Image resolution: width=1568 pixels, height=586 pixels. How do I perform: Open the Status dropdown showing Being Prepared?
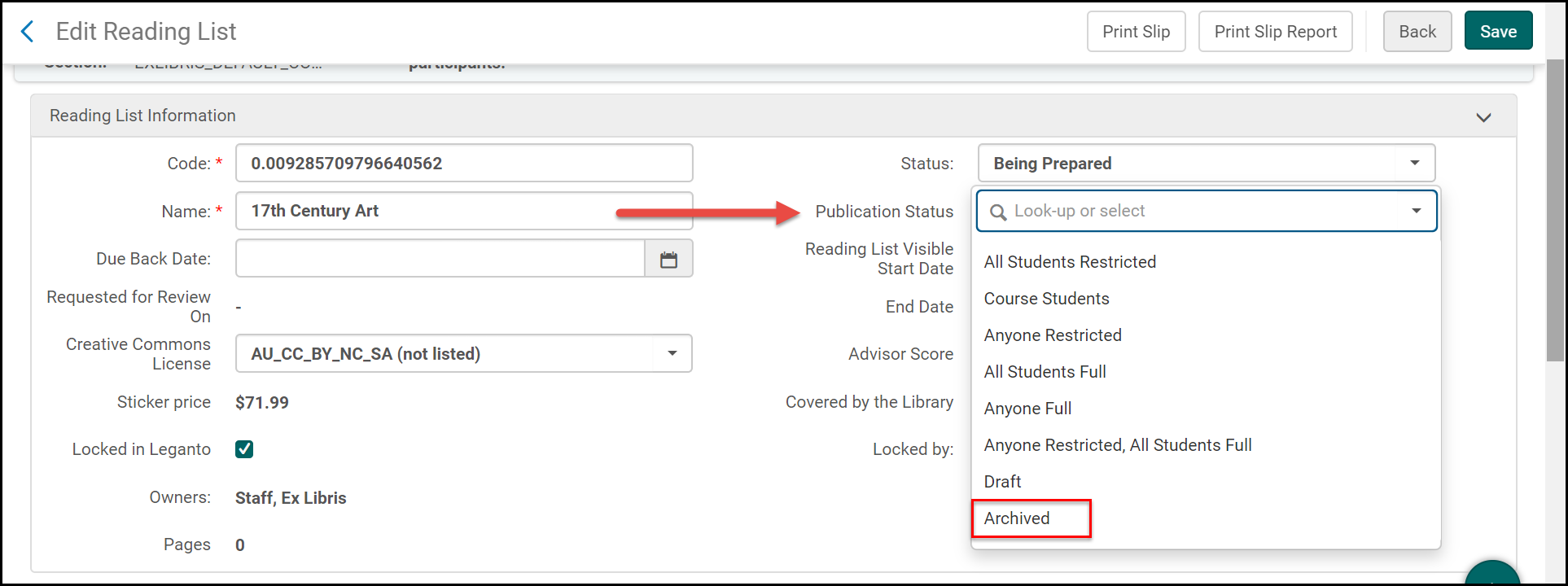pyautogui.click(x=1206, y=164)
